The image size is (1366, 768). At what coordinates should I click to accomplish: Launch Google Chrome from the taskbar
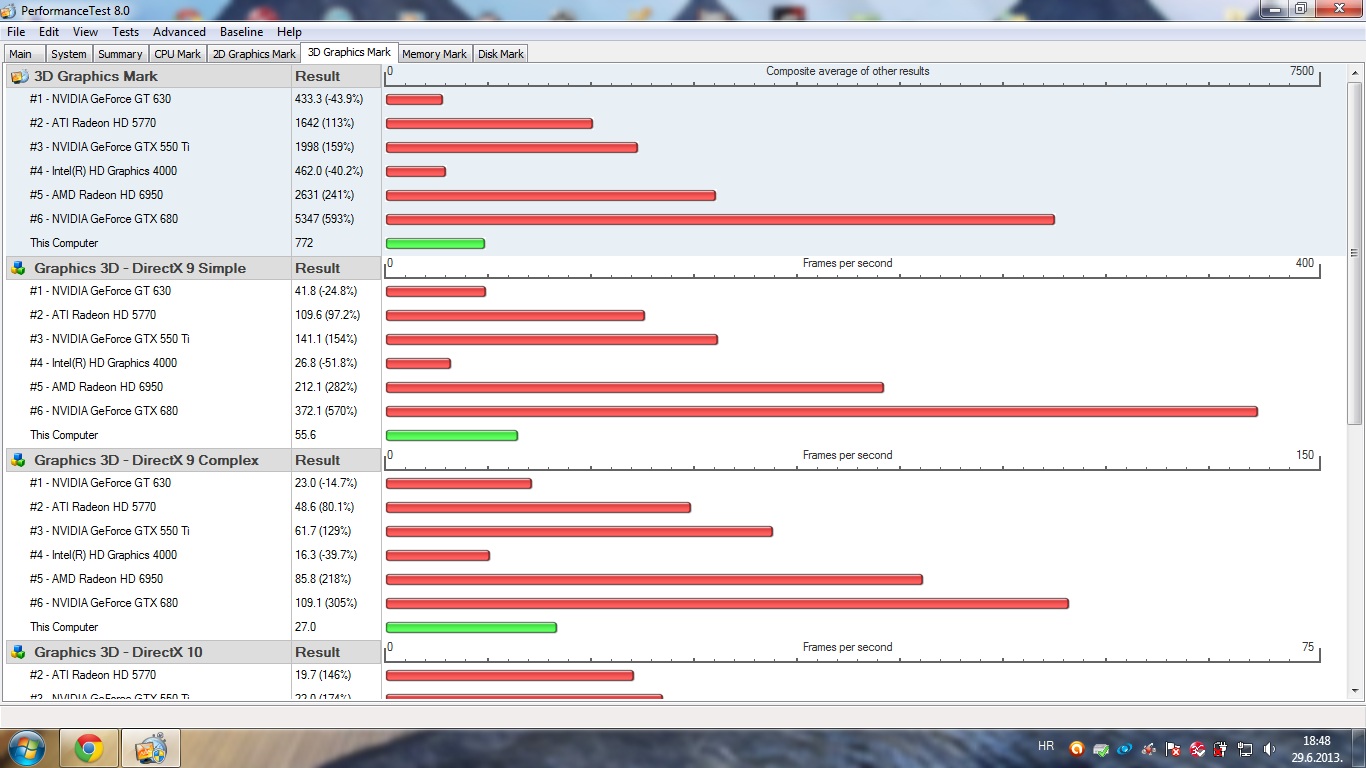(89, 748)
